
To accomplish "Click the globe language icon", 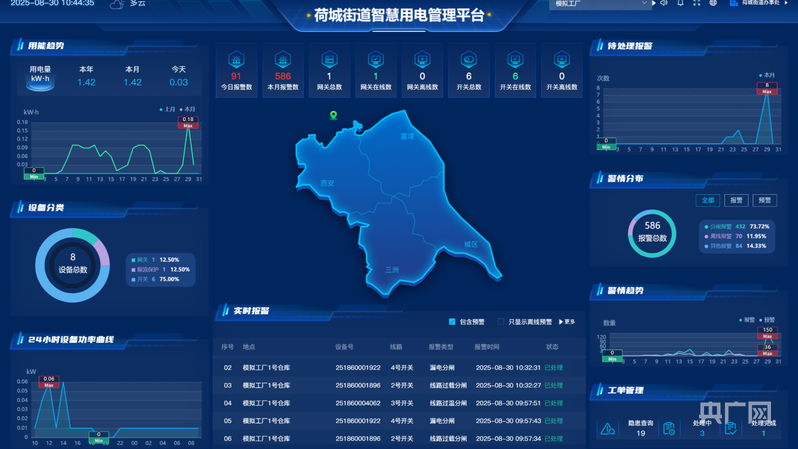I will point(713,4).
